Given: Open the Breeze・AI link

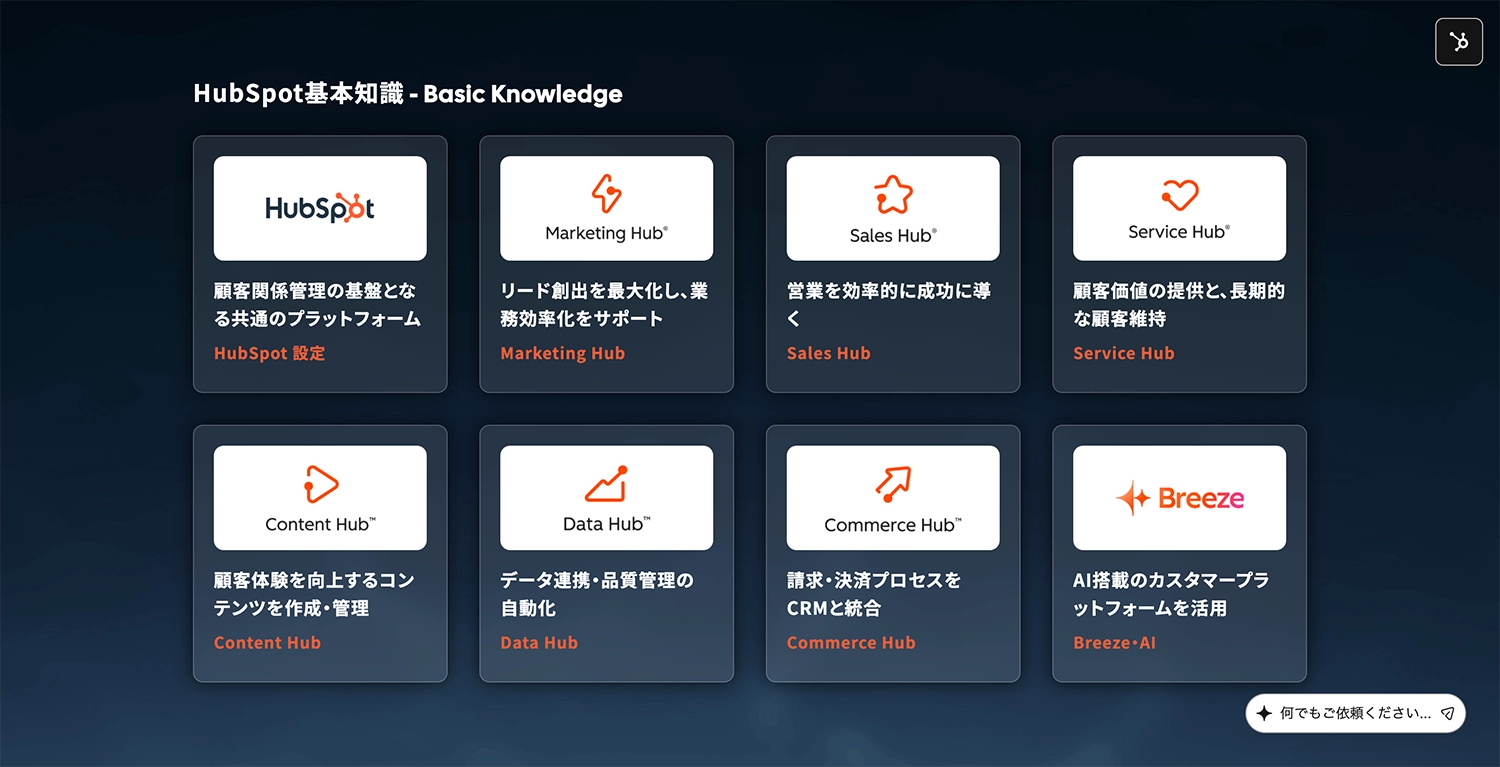Looking at the screenshot, I should click(1114, 643).
